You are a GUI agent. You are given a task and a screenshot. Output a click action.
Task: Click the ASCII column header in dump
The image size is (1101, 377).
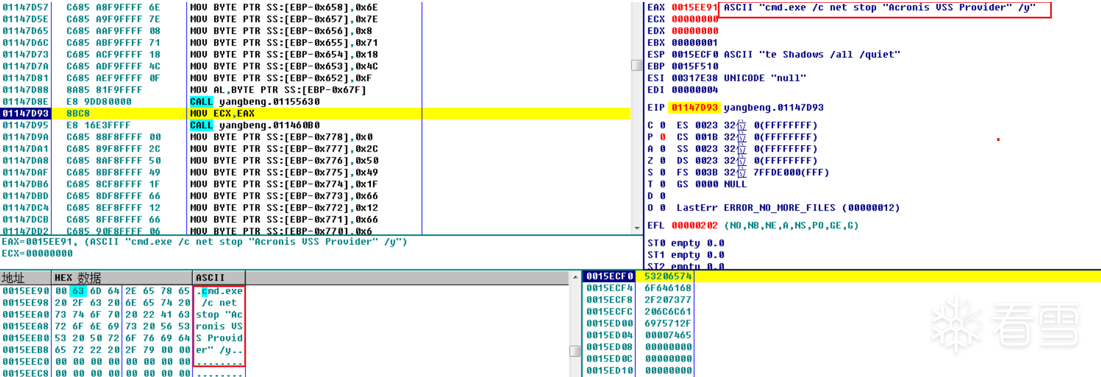click(219, 277)
